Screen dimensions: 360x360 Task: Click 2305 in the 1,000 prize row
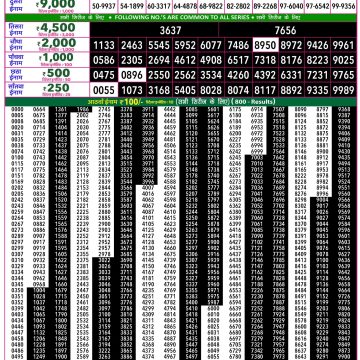[x=132, y=60]
